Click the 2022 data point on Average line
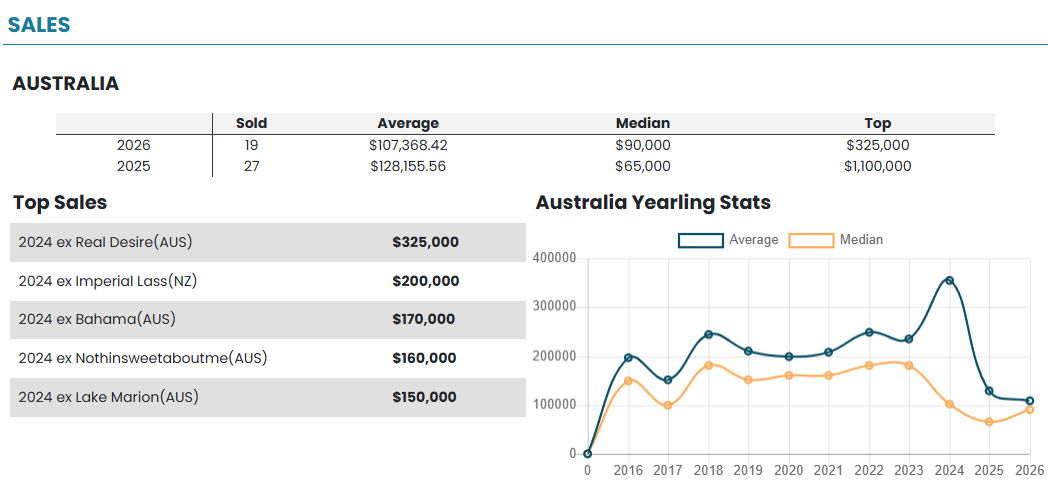The image size is (1048, 487). 869,332
